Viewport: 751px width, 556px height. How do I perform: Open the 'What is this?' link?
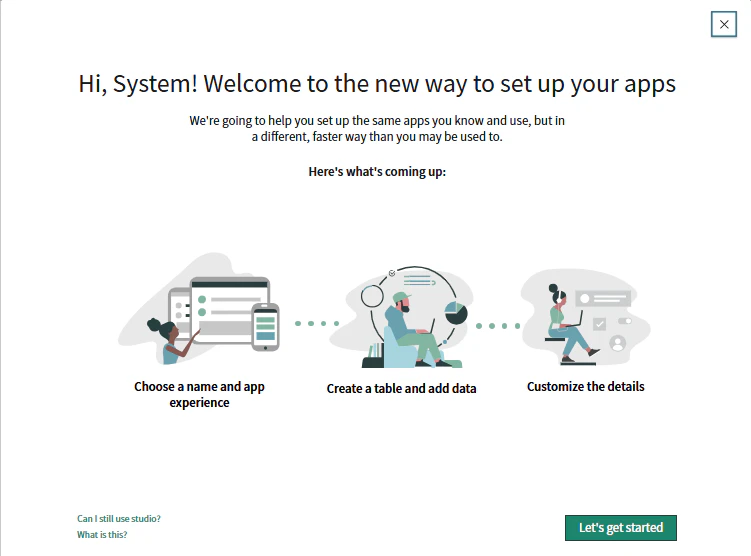[x=102, y=534]
